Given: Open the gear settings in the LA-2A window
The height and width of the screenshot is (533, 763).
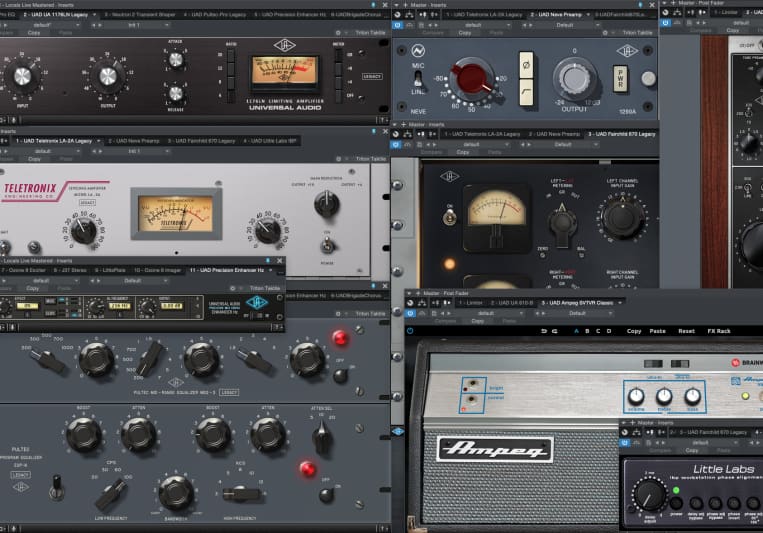Looking at the screenshot, I should (x=338, y=159).
